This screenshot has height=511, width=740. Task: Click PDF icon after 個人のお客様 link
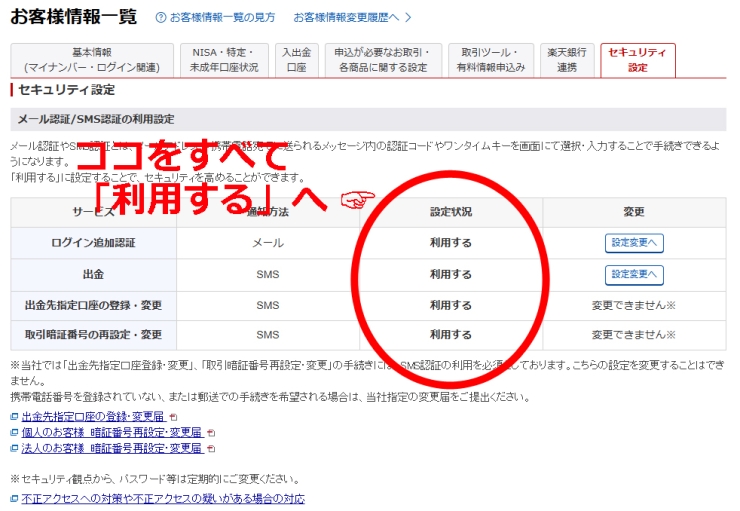point(211,433)
